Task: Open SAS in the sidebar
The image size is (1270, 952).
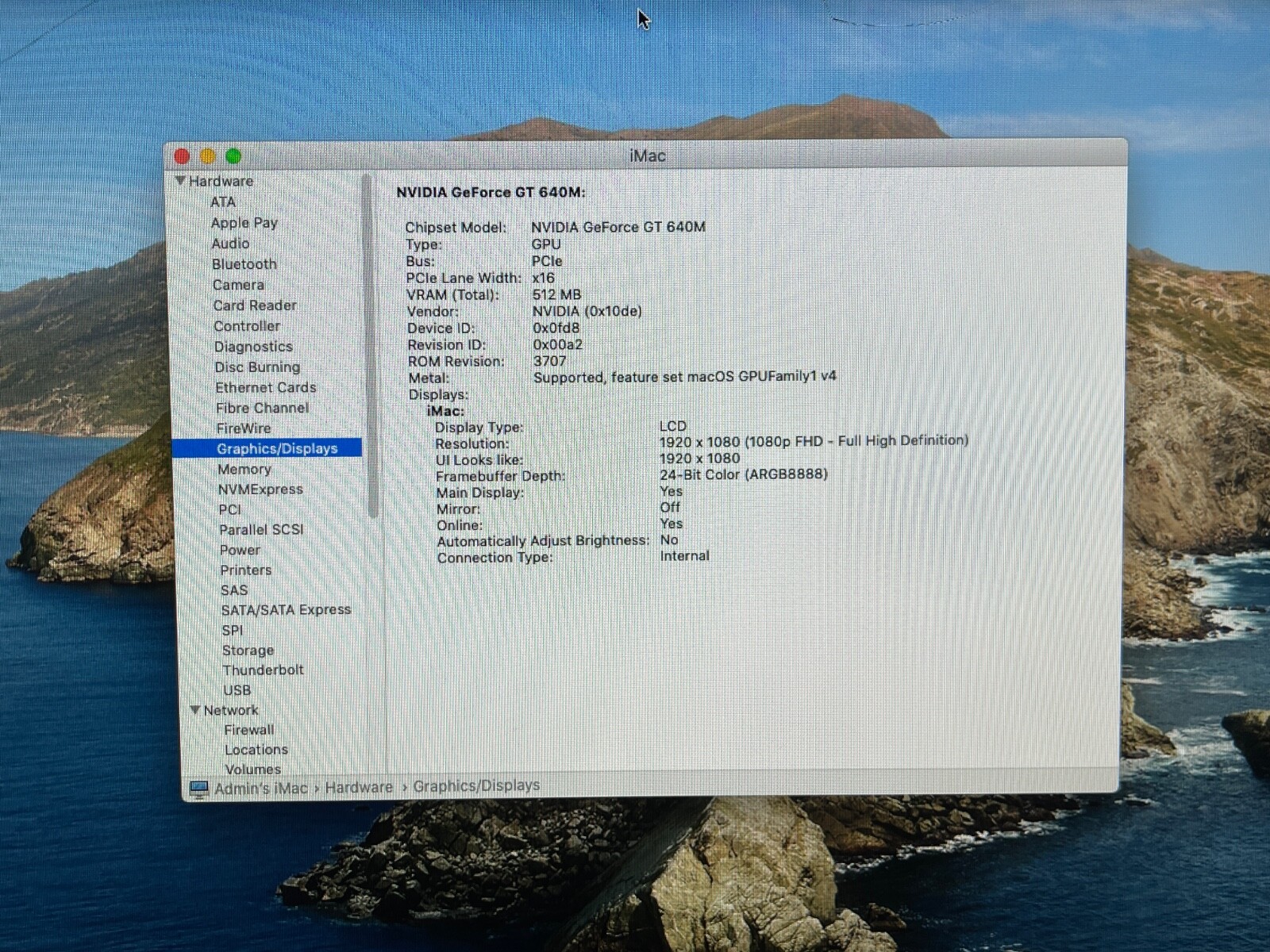Action: coord(234,590)
